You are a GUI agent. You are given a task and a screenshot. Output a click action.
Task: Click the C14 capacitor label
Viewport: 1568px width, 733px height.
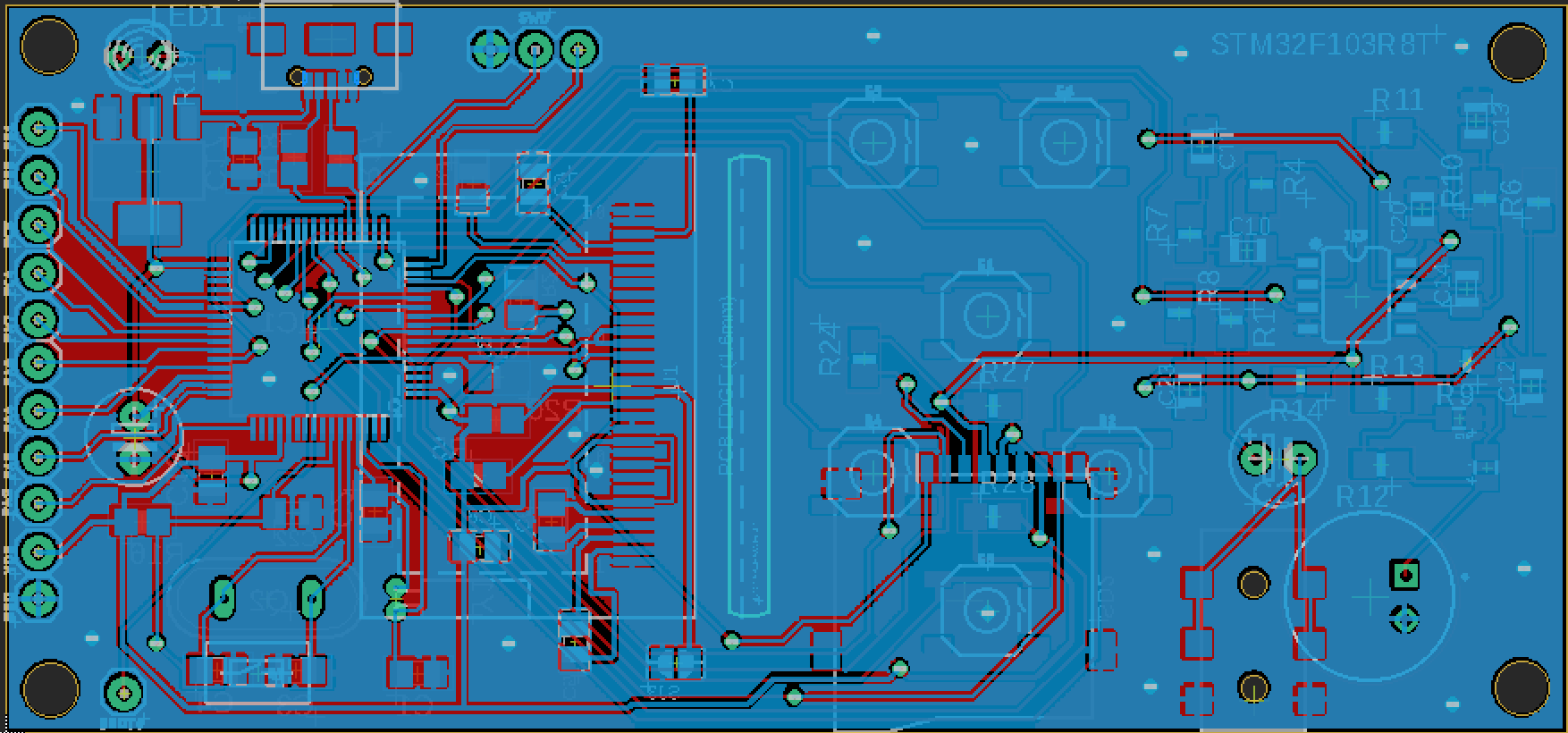click(1442, 282)
